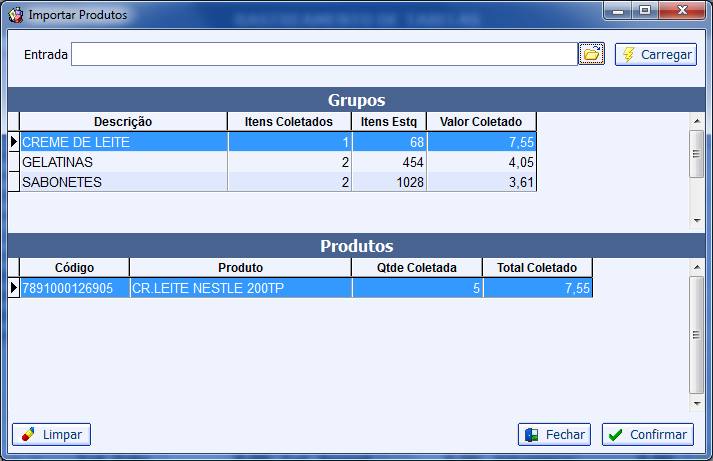
Task: Click the Grupos scrollbar down arrow
Action: tap(697, 220)
